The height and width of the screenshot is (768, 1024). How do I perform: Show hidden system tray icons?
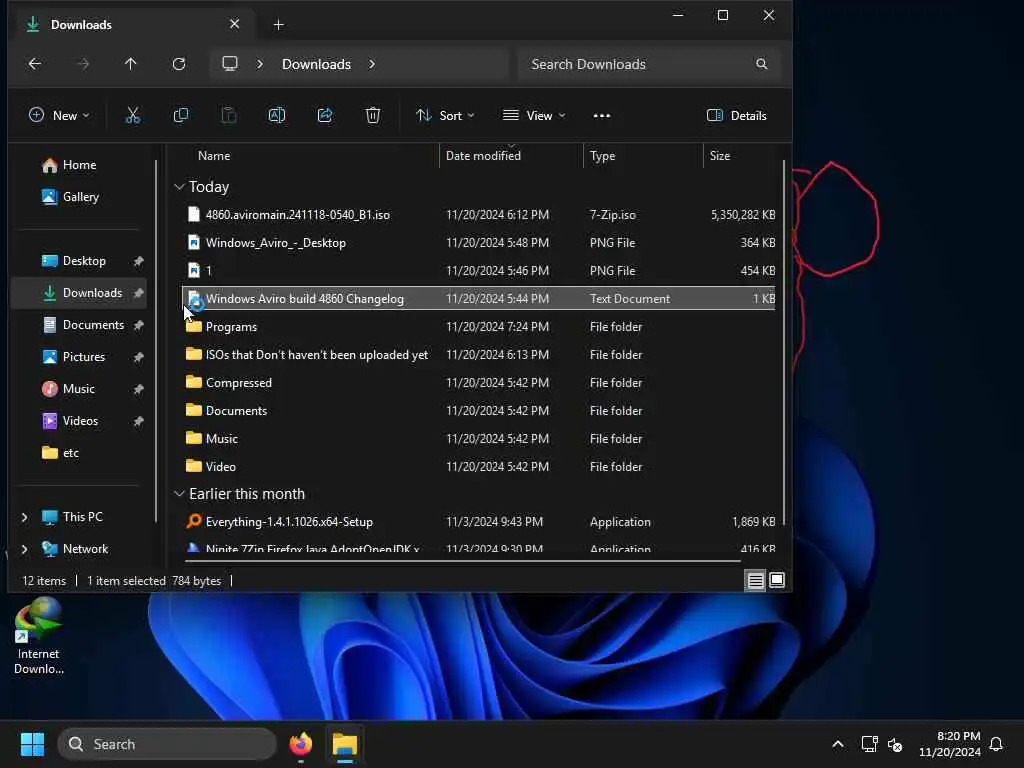pyautogui.click(x=838, y=744)
